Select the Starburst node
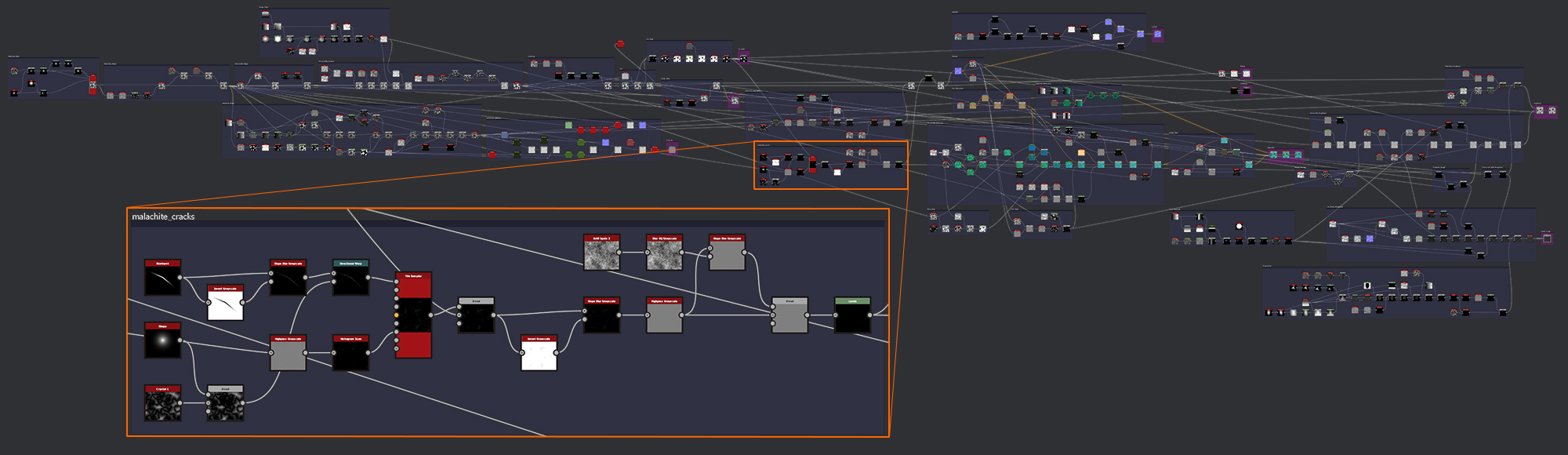This screenshot has width=1568, height=455. click(x=162, y=278)
